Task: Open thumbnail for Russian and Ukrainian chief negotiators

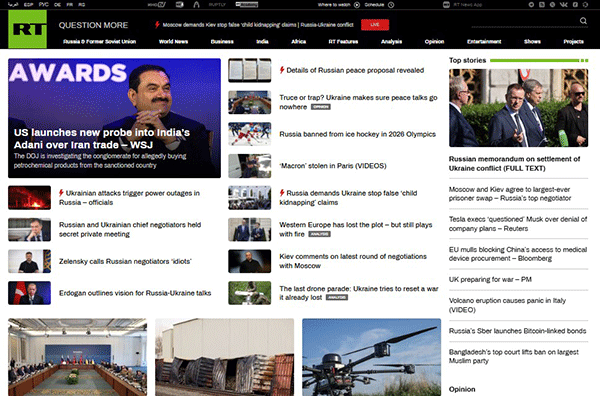Action: click(x=29, y=230)
